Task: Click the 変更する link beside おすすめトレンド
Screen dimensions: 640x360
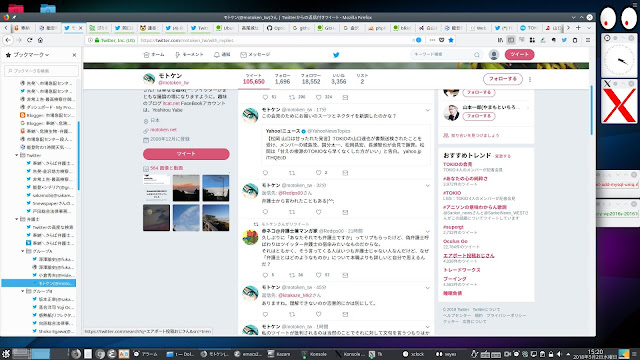Action: [x=502, y=156]
